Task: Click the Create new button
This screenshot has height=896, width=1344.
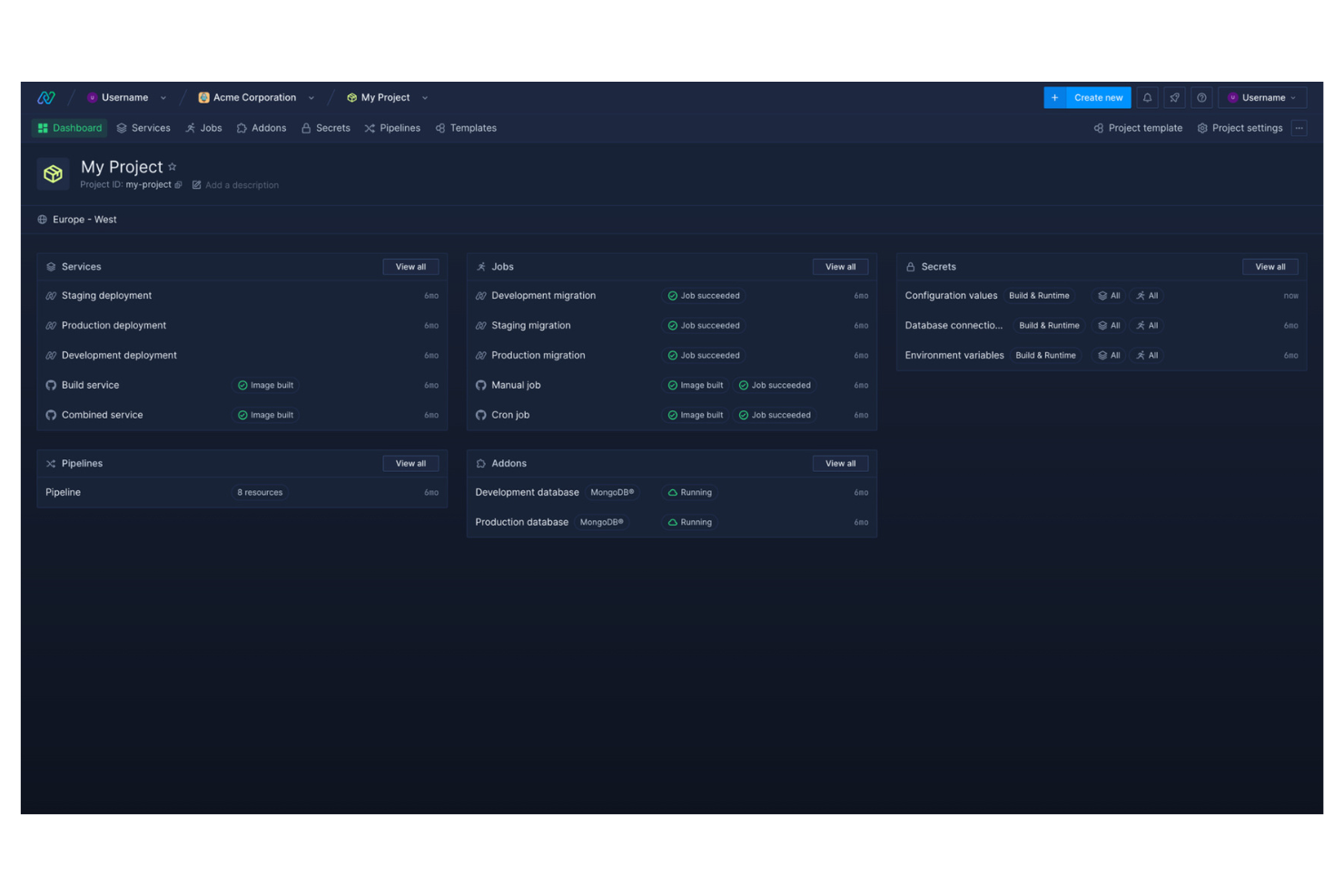Action: [1087, 97]
